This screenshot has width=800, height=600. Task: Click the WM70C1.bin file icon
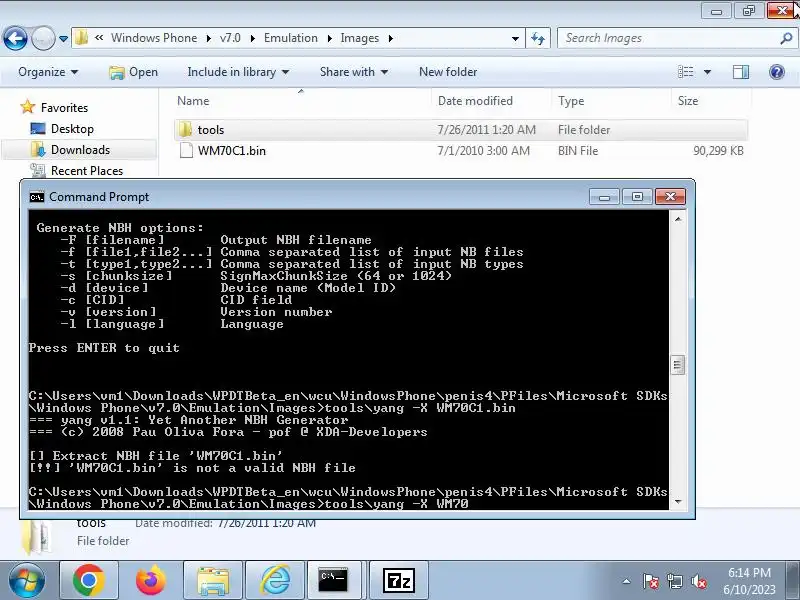[186, 151]
